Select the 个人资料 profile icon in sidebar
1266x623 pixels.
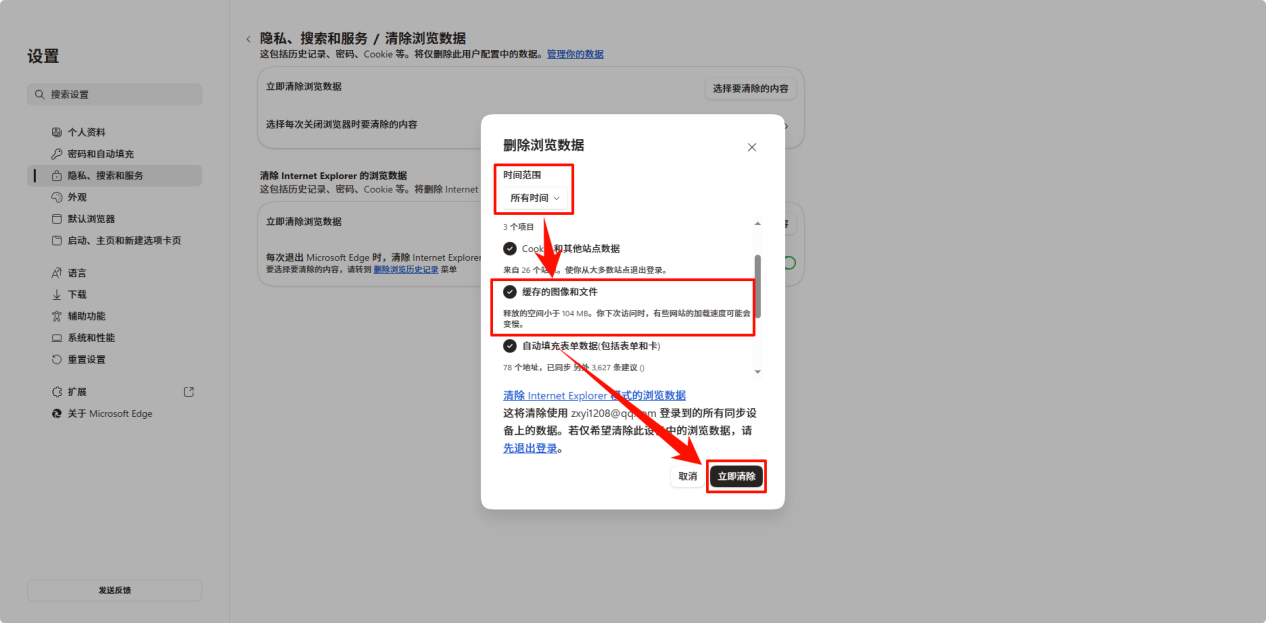pyautogui.click(x=58, y=131)
